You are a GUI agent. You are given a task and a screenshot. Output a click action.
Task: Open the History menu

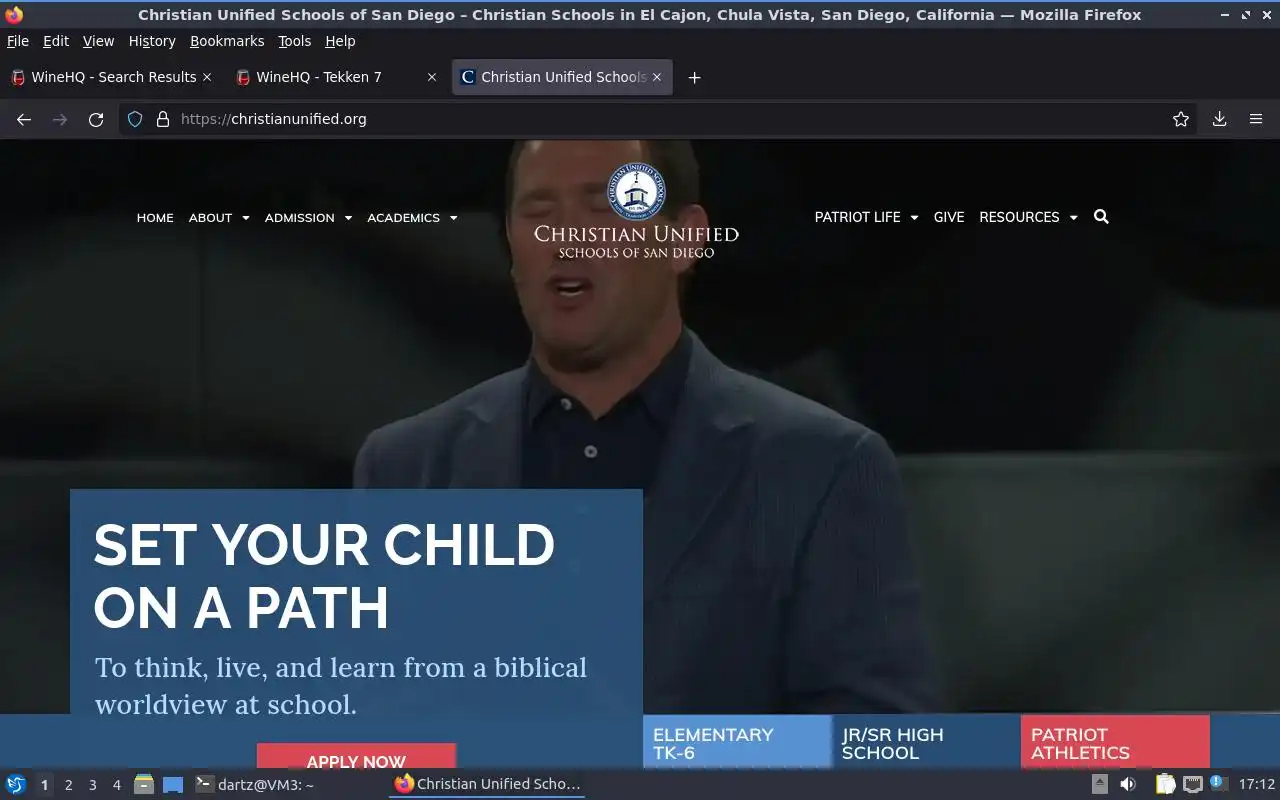point(152,41)
